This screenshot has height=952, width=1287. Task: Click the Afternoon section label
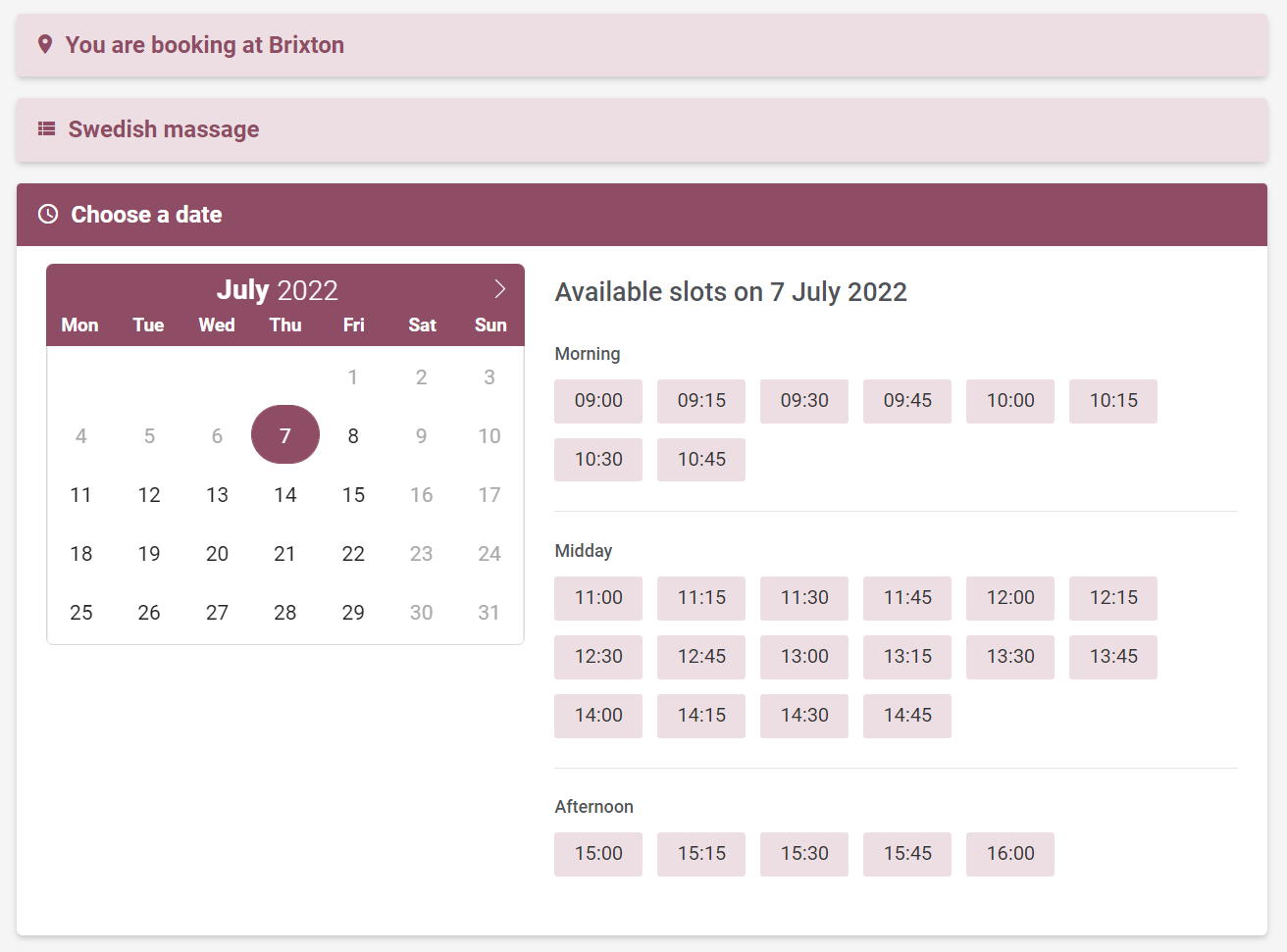pos(594,807)
